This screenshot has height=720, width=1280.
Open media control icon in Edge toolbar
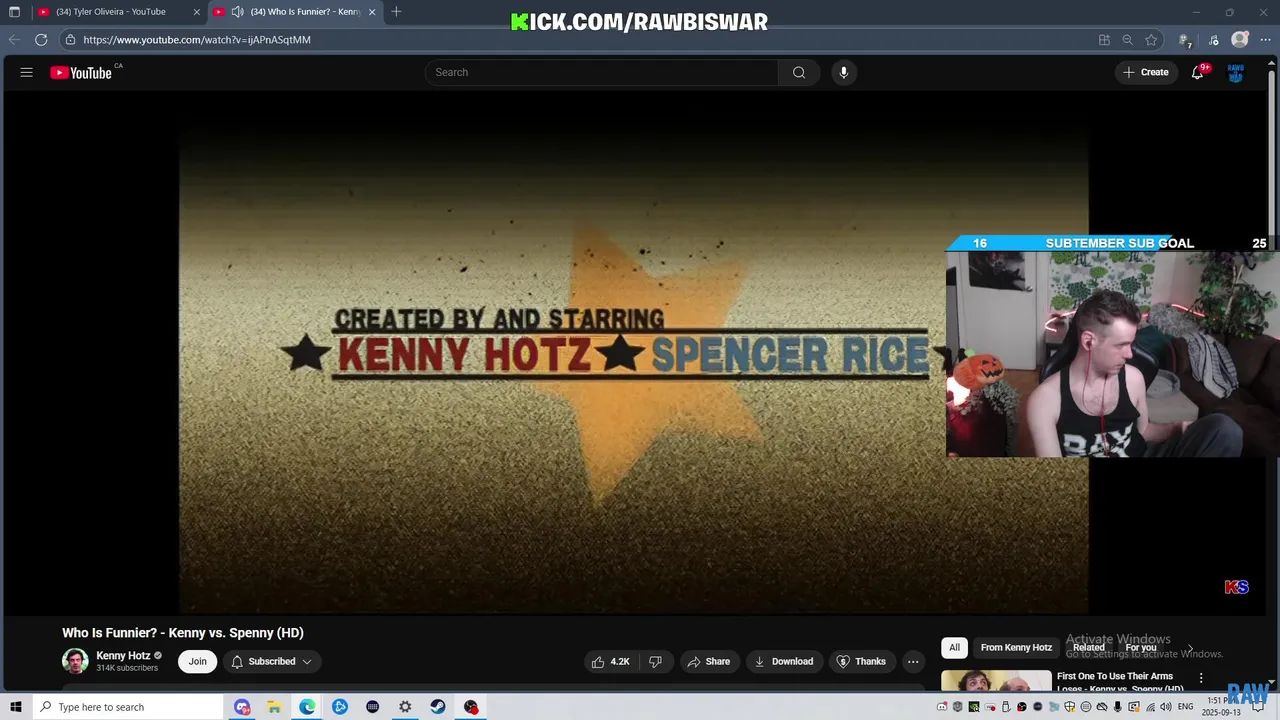1214,40
